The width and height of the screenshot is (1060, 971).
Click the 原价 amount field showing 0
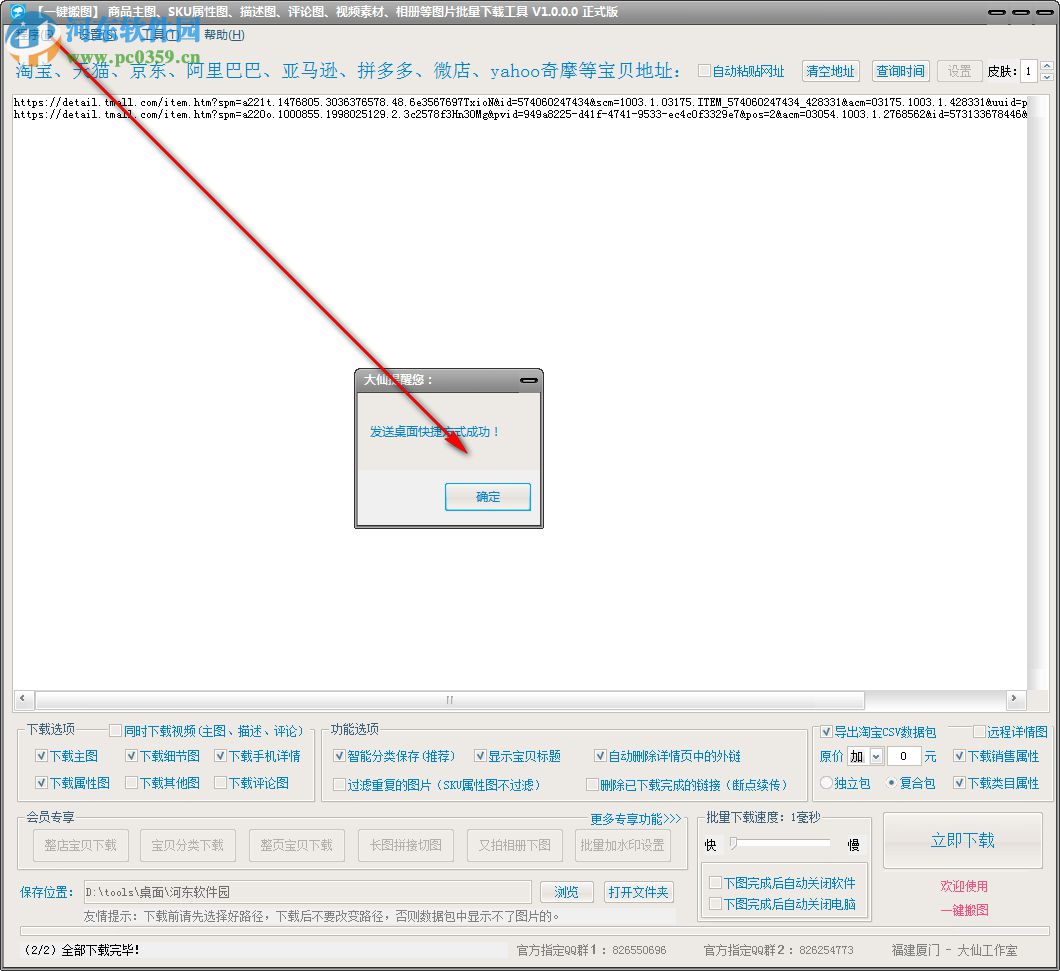(904, 756)
